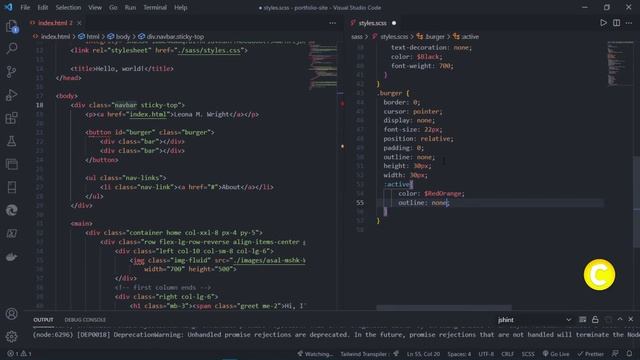This screenshot has height=360, width=640.
Task: Open the Manage gear icon
Action: point(11,336)
